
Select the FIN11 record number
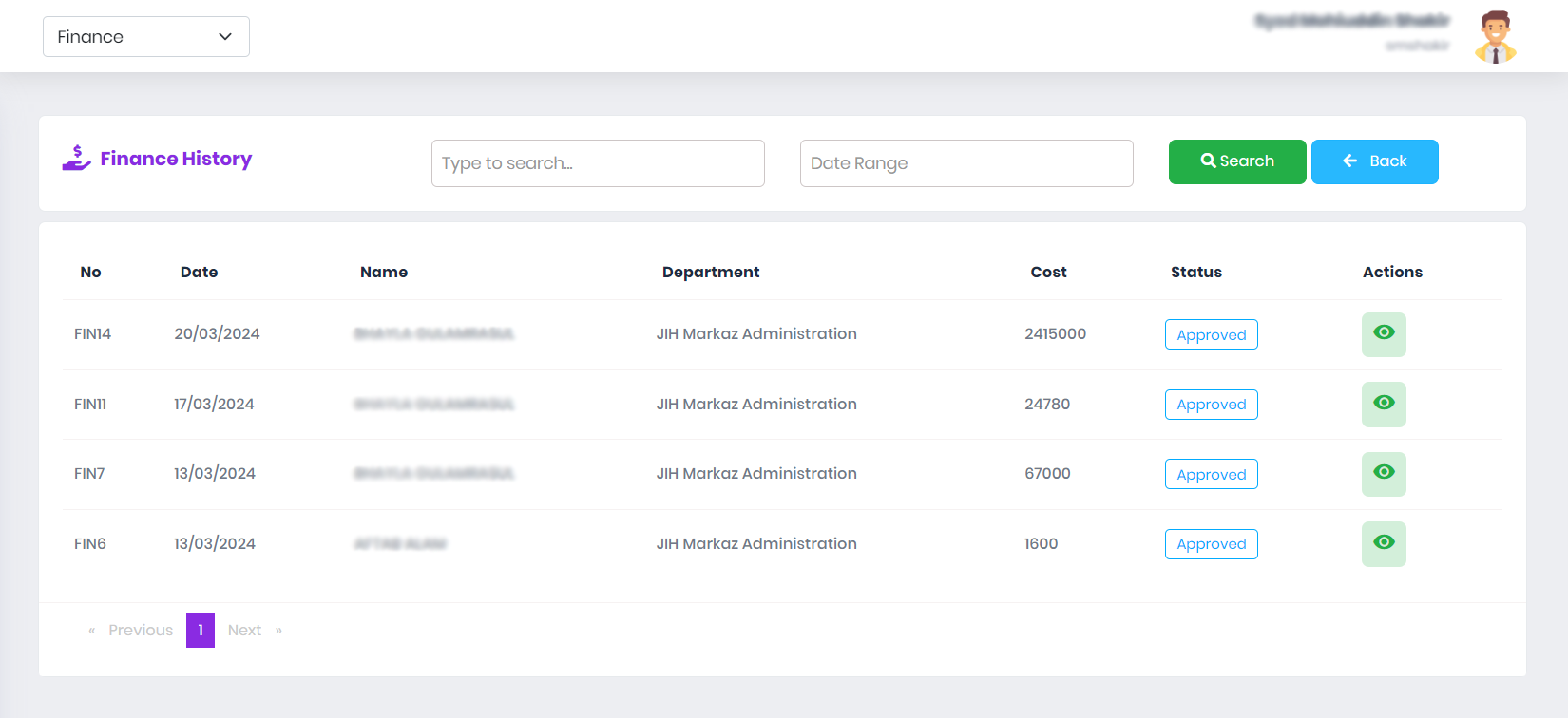tap(90, 405)
